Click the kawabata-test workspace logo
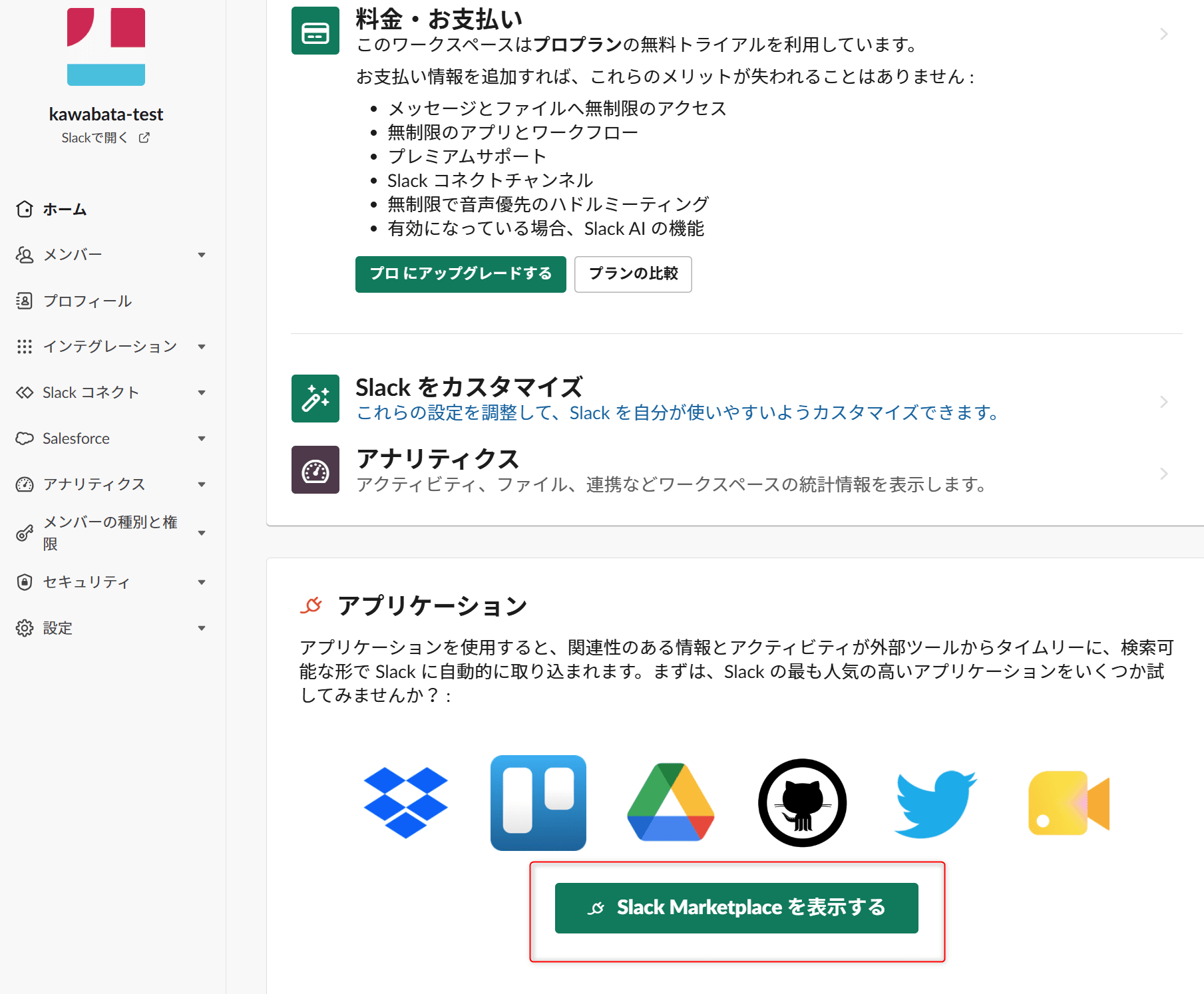 [106, 47]
